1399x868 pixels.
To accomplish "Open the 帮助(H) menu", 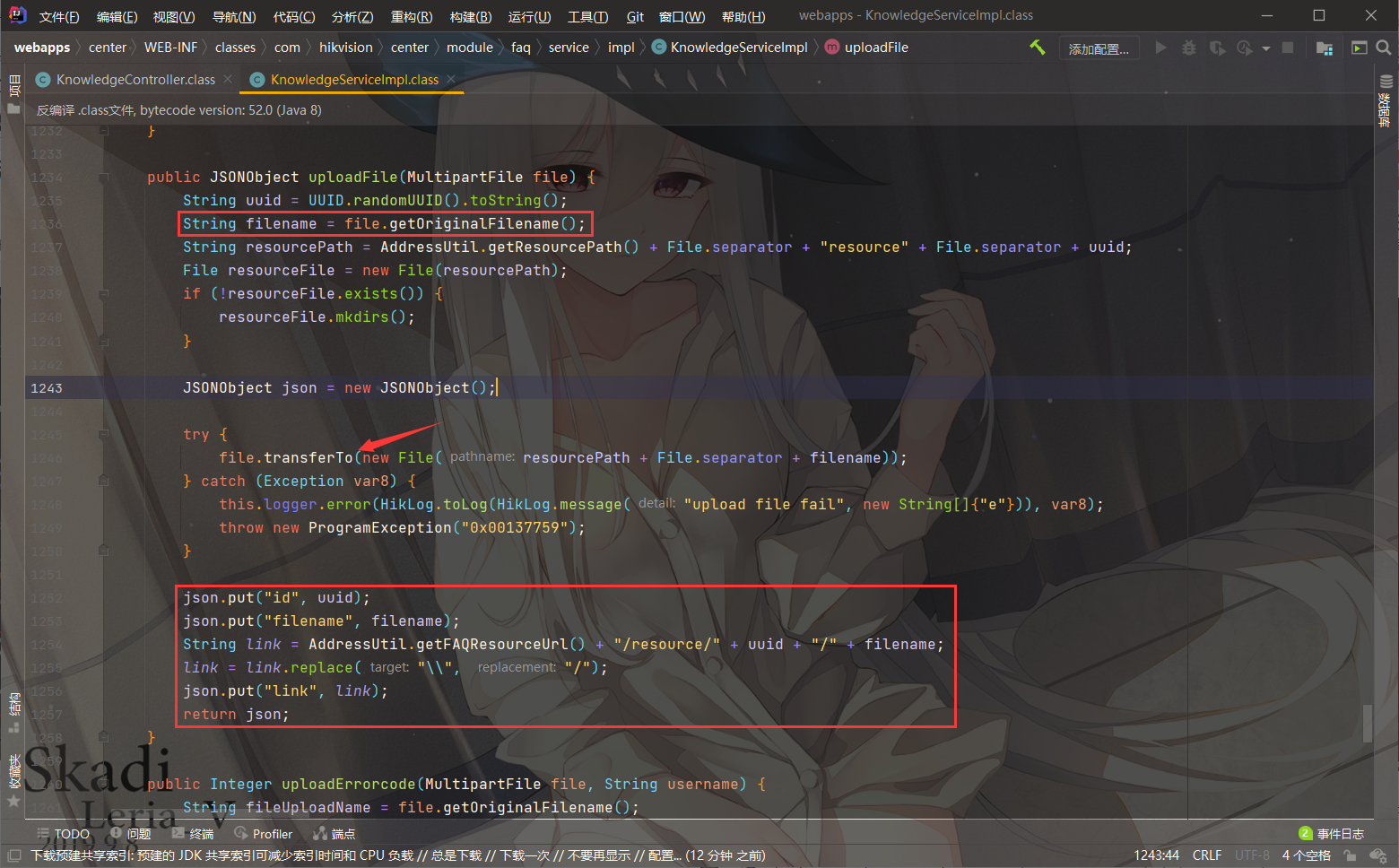I will pyautogui.click(x=743, y=16).
